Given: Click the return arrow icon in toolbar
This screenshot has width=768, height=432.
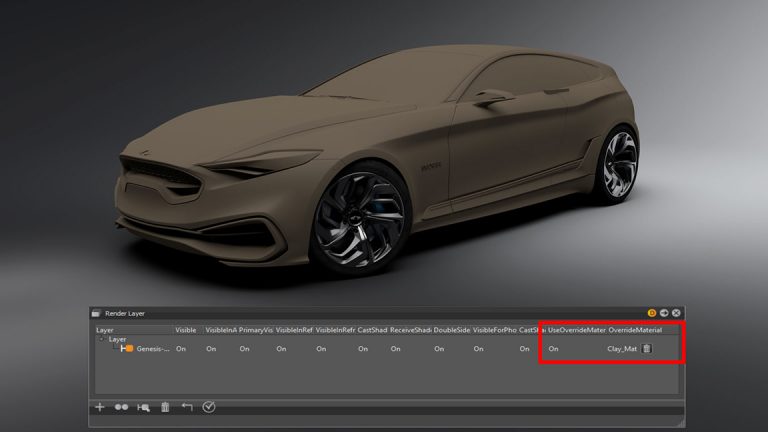Looking at the screenshot, I should click(x=186, y=407).
